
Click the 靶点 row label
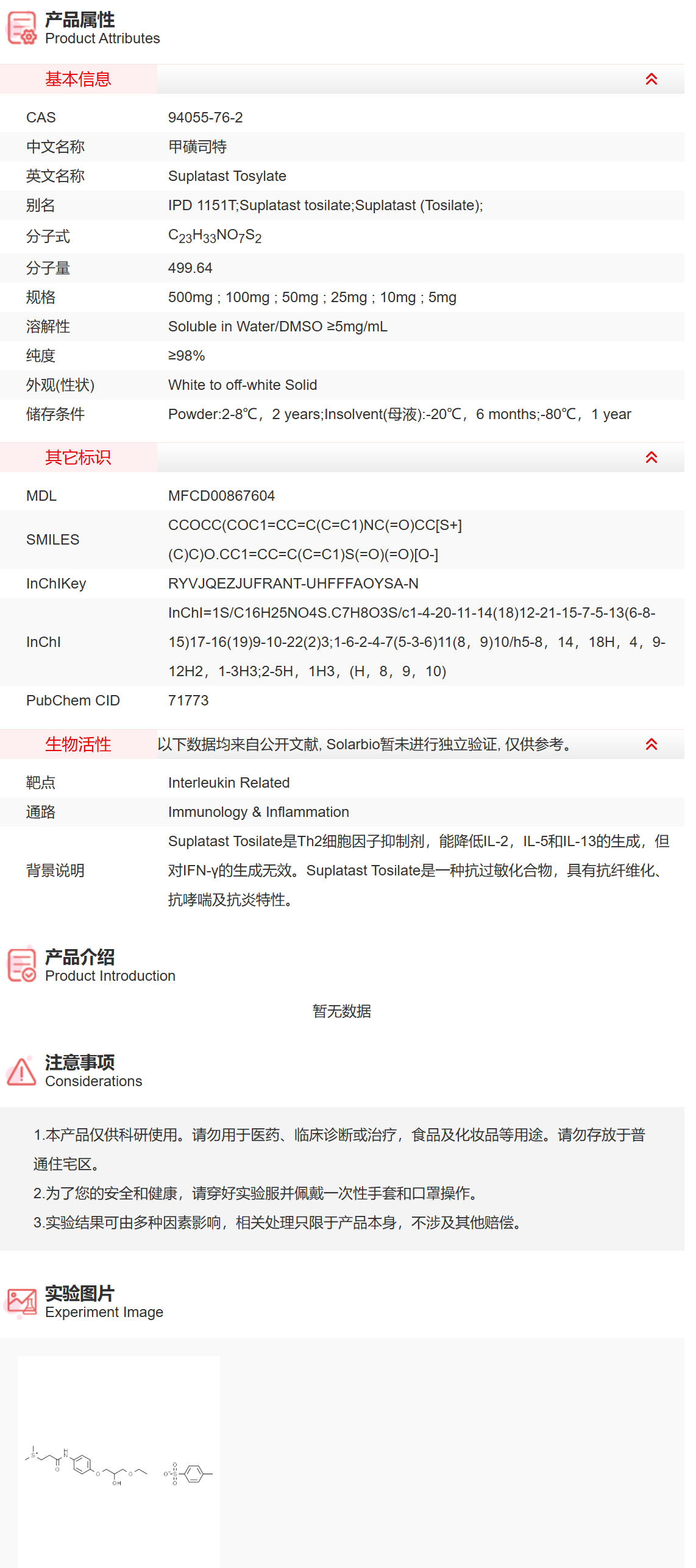pyautogui.click(x=41, y=783)
